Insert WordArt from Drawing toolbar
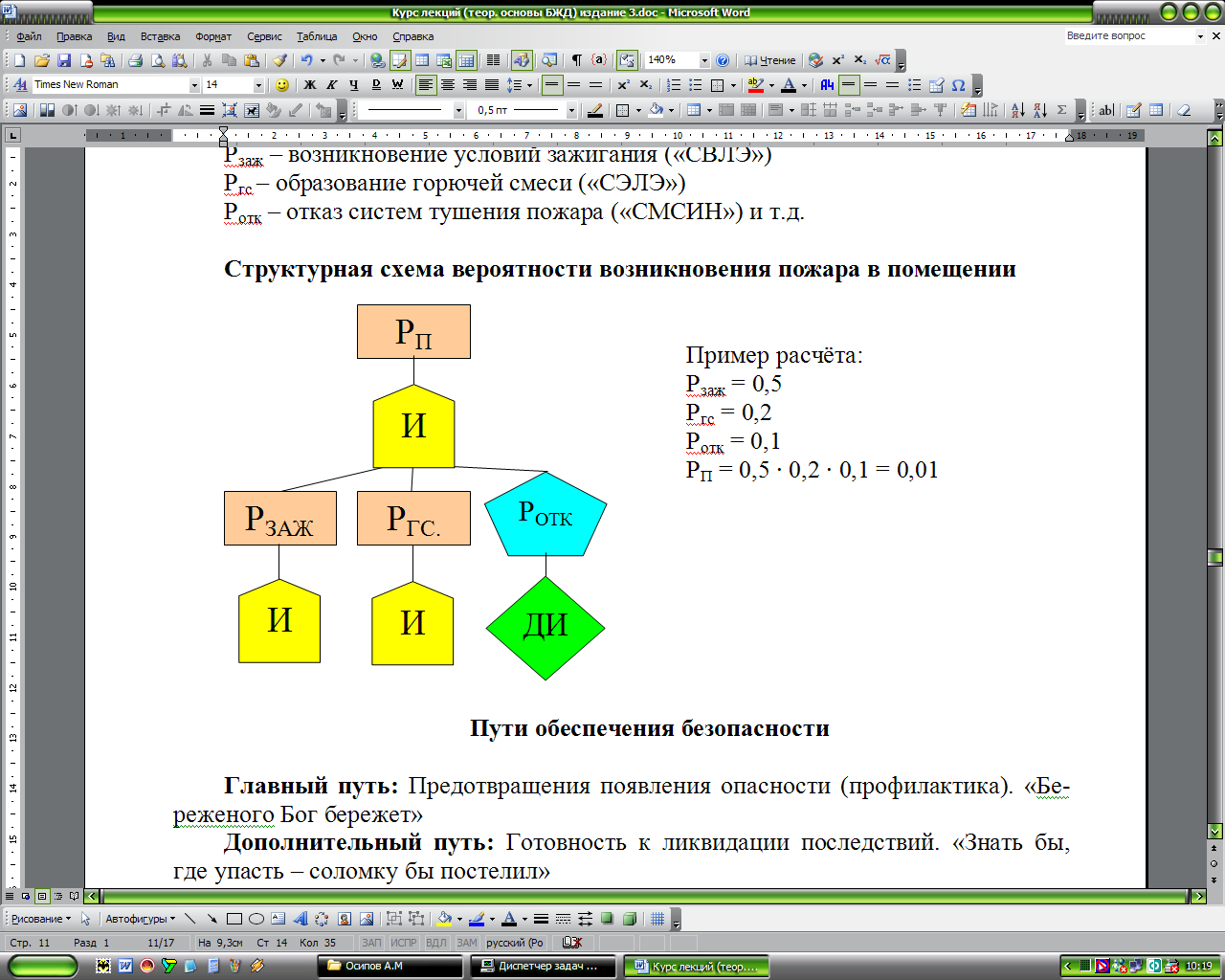1225x980 pixels. pyautogui.click(x=300, y=919)
